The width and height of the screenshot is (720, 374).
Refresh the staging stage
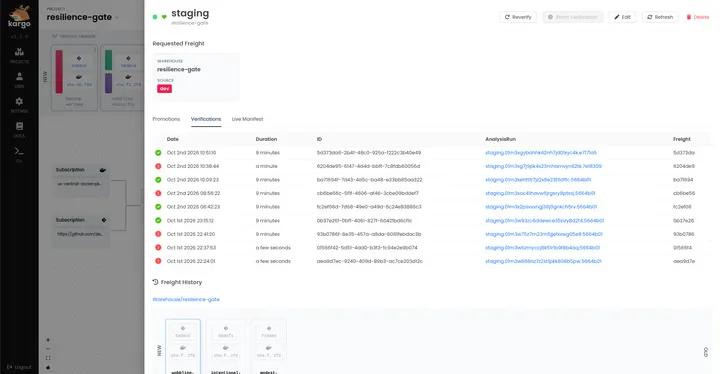tap(660, 17)
